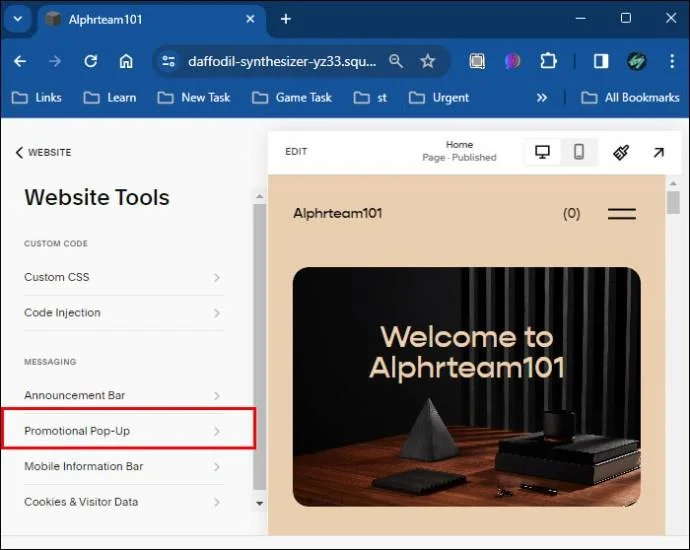The height and width of the screenshot is (550, 690).
Task: Open the purple circular extension icon
Action: coord(512,61)
